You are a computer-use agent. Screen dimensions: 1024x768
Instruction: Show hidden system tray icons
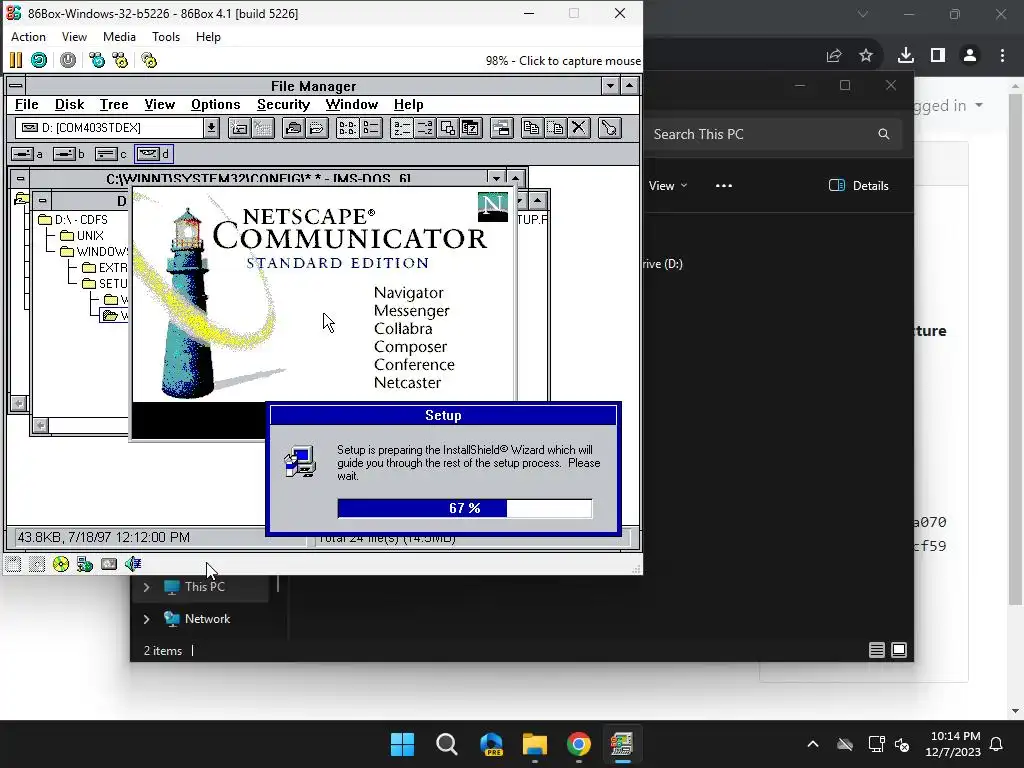tap(813, 744)
